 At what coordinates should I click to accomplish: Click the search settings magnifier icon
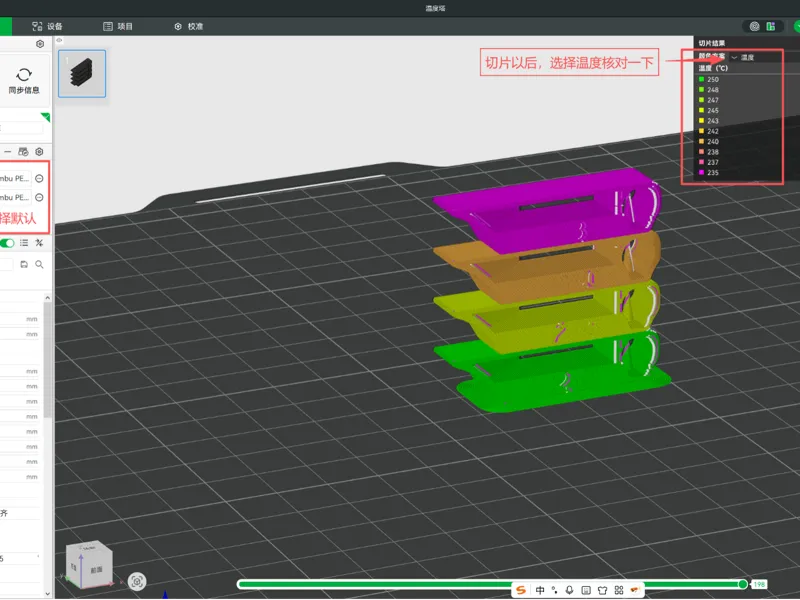39,264
